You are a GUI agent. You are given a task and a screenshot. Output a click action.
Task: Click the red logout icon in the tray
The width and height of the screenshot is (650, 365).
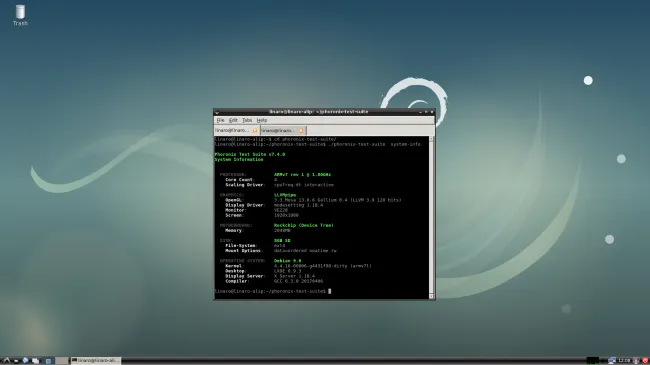coord(645,360)
